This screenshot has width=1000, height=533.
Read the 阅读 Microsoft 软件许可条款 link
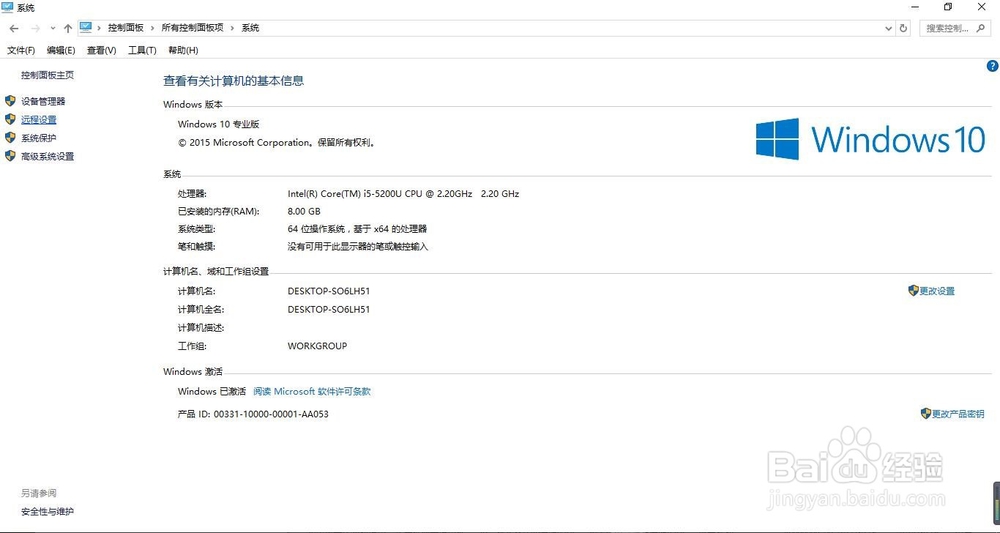coord(312,391)
